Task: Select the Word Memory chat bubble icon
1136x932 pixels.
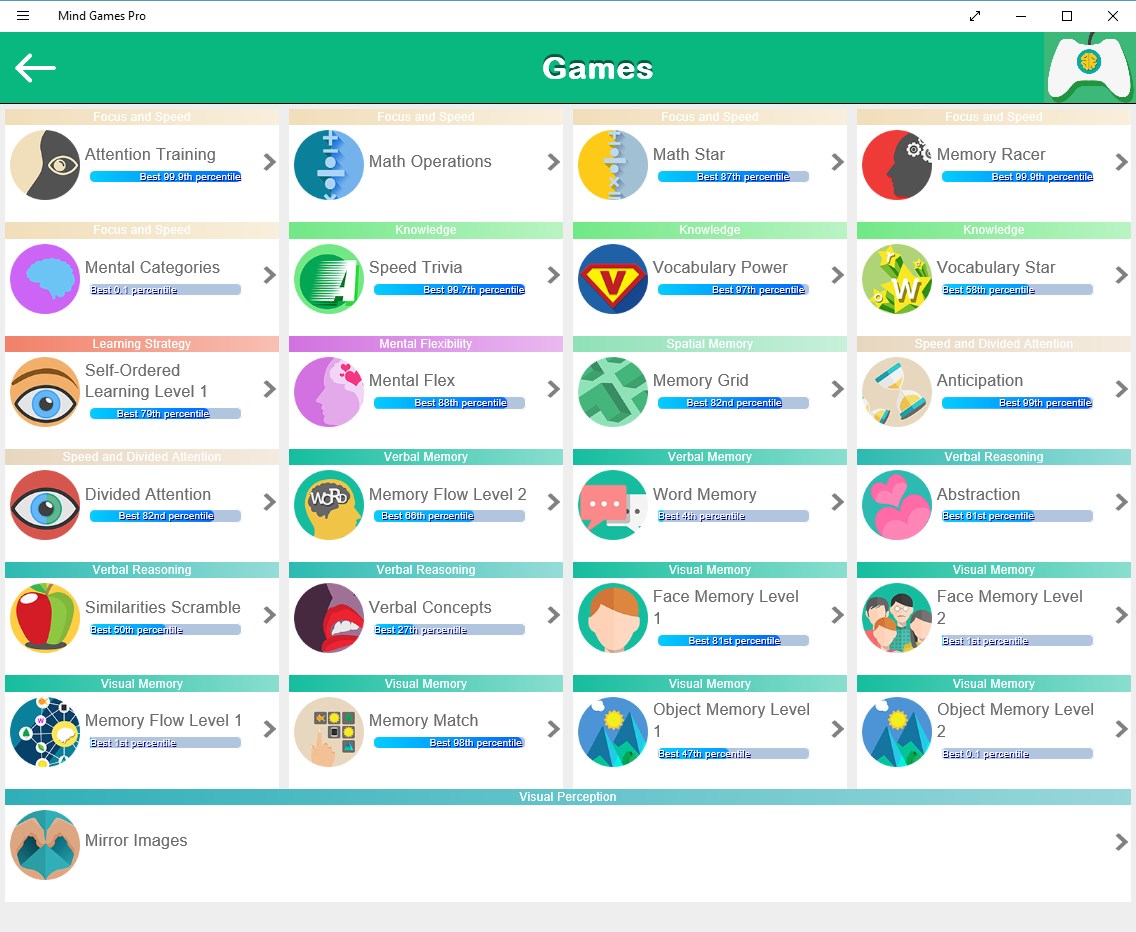Action: coord(613,504)
